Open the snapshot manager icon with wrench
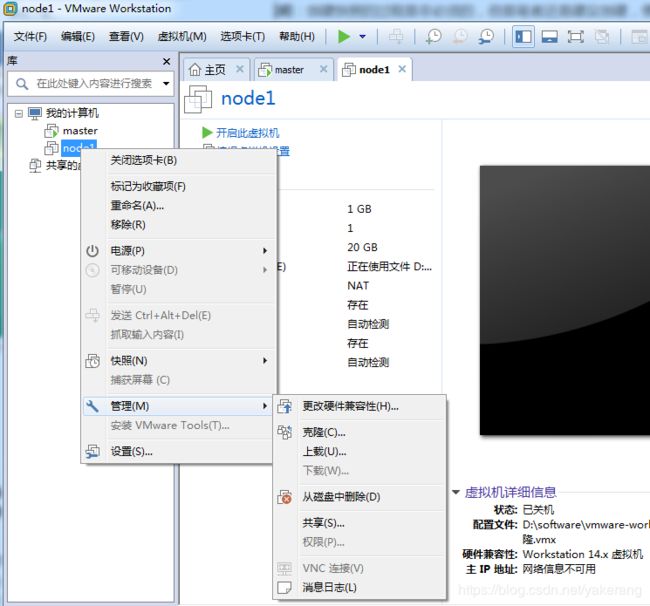The image size is (650, 606). point(485,36)
